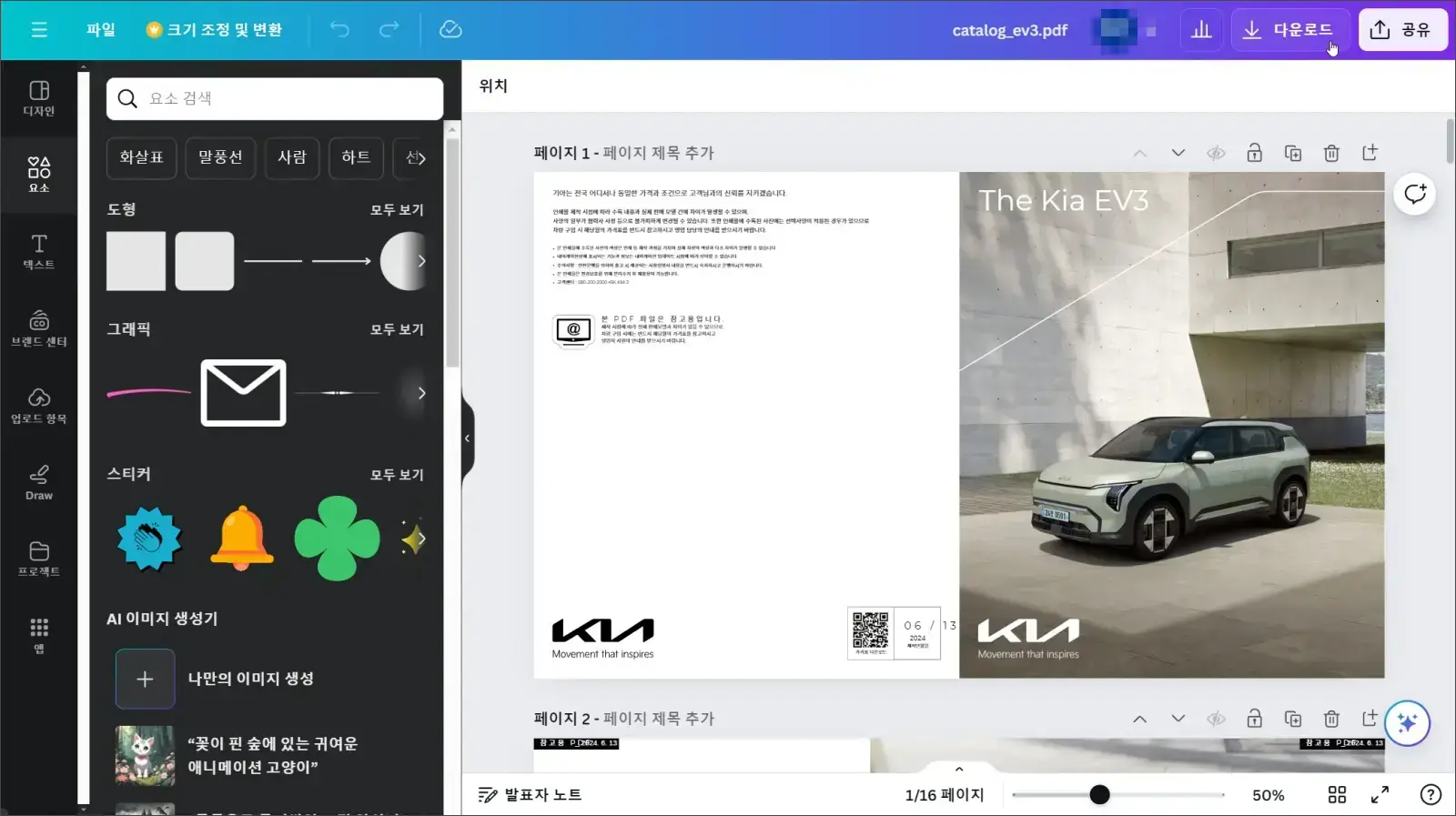Add the orange bell sticker
The image size is (1456, 816).
(242, 539)
